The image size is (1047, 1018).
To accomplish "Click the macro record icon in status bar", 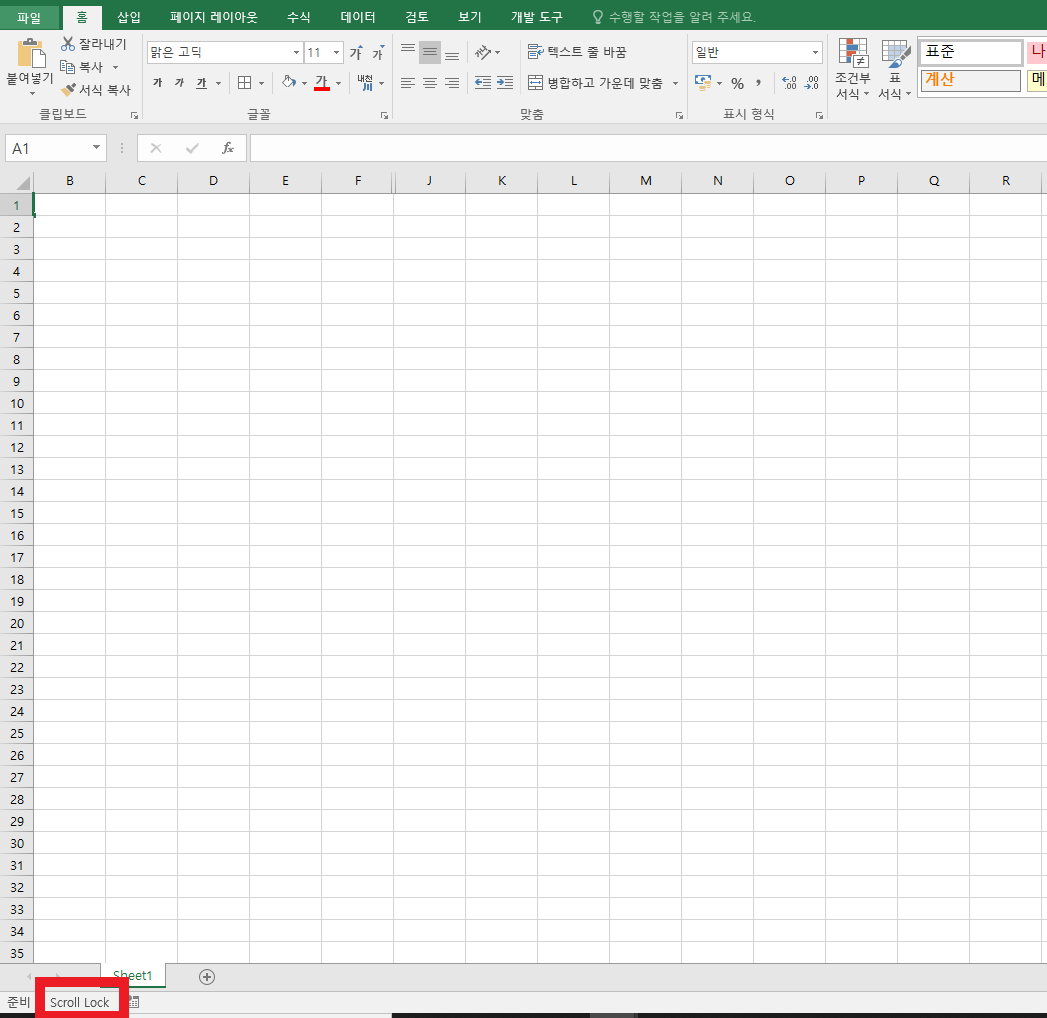I will [x=134, y=1002].
